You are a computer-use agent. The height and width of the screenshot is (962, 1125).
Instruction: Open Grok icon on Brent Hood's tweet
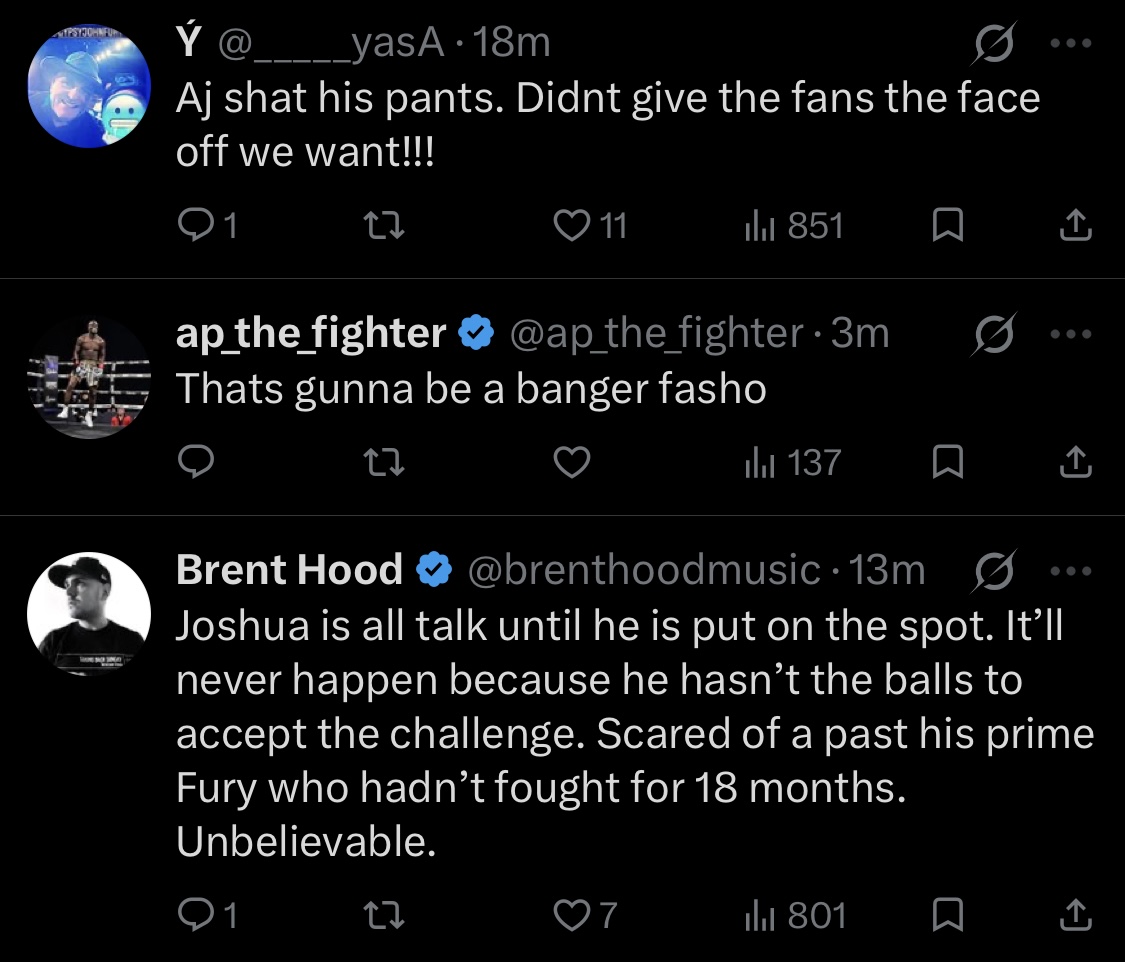994,571
